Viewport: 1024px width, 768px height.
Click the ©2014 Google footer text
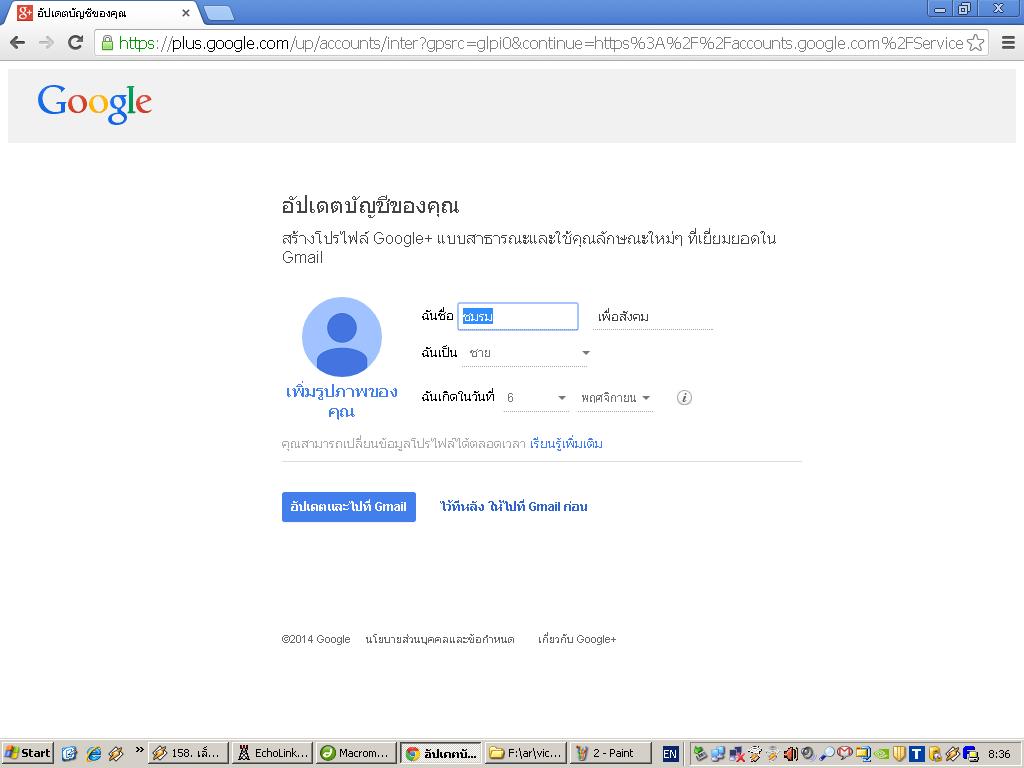pyautogui.click(x=315, y=639)
